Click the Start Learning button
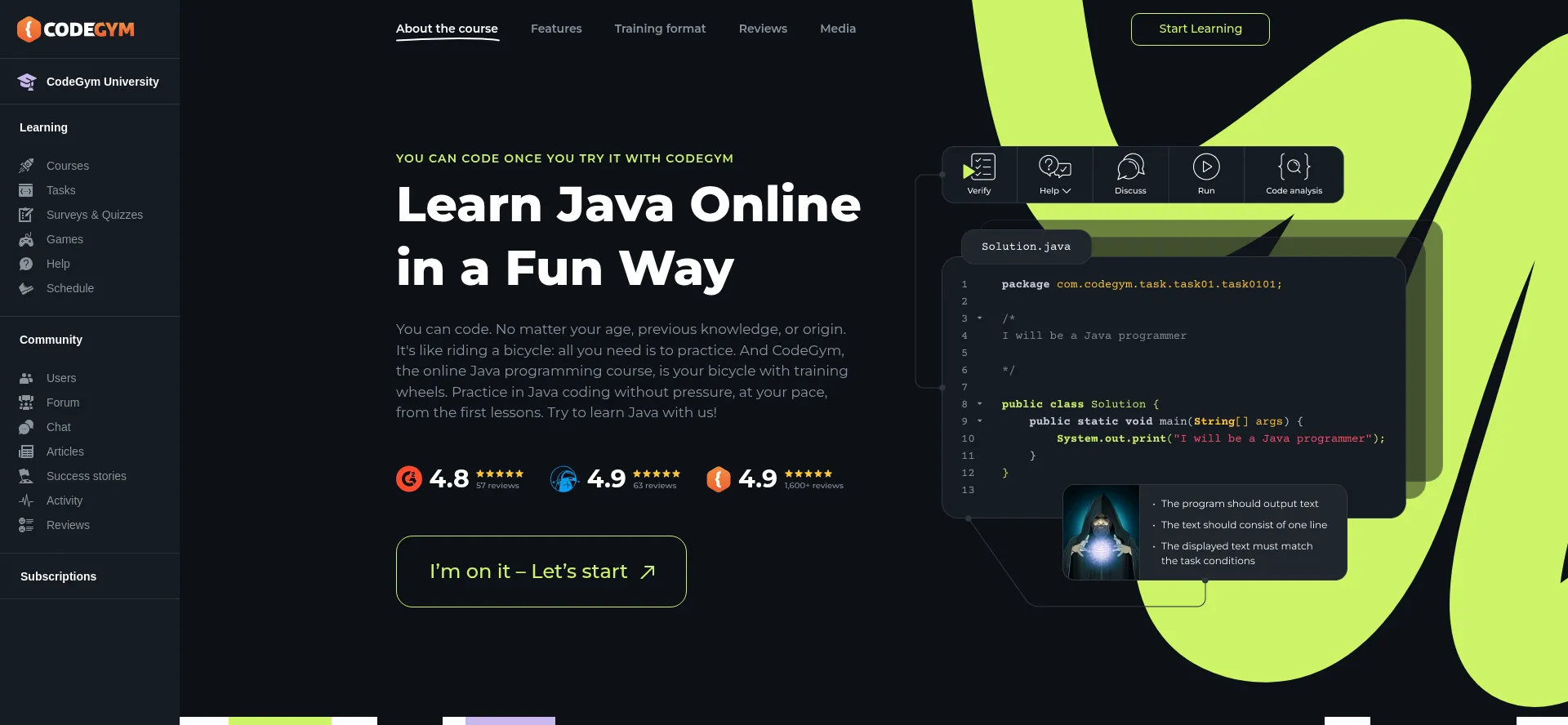This screenshot has height=725, width=1568. pos(1200,29)
